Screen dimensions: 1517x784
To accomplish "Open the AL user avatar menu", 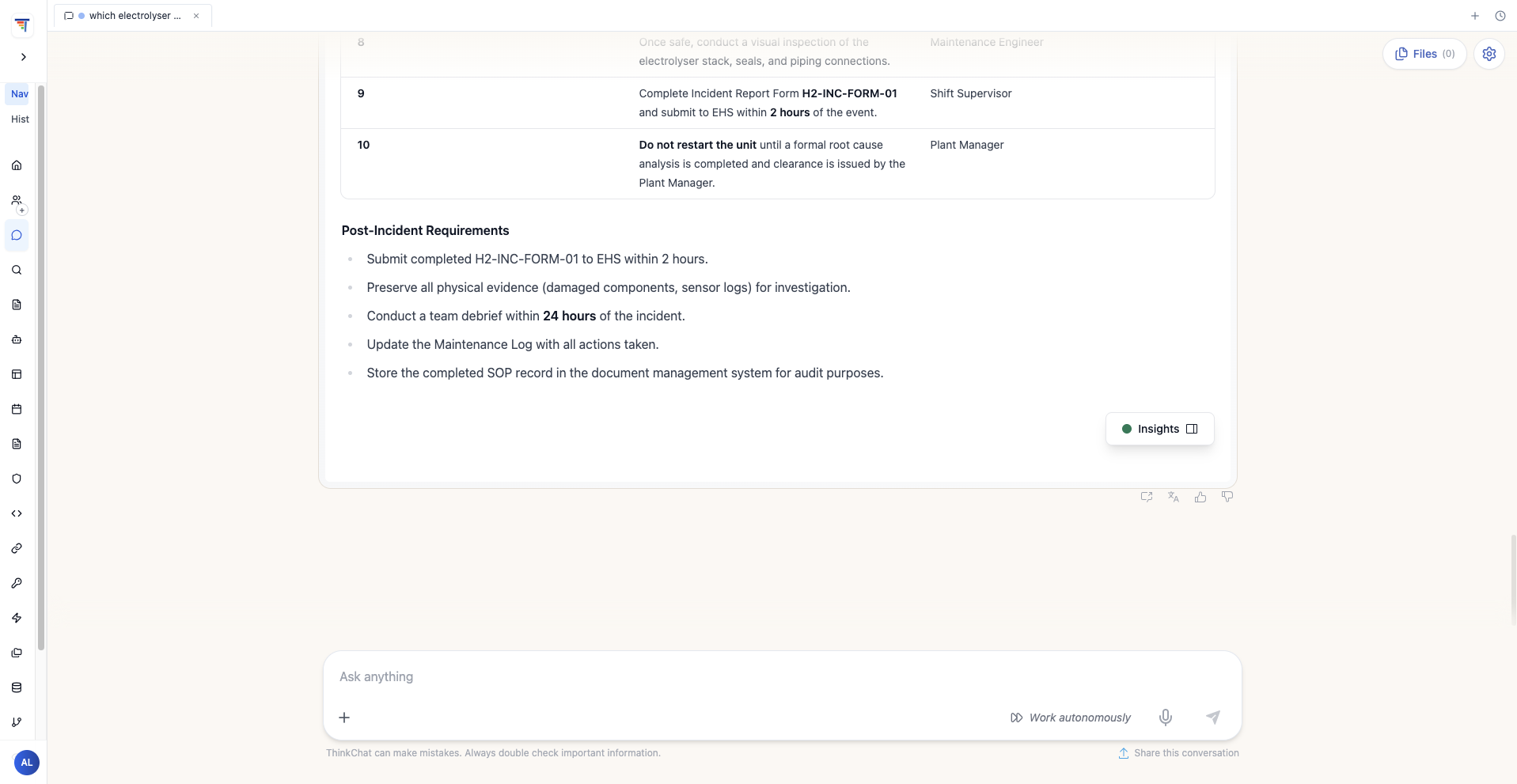I will [26, 763].
